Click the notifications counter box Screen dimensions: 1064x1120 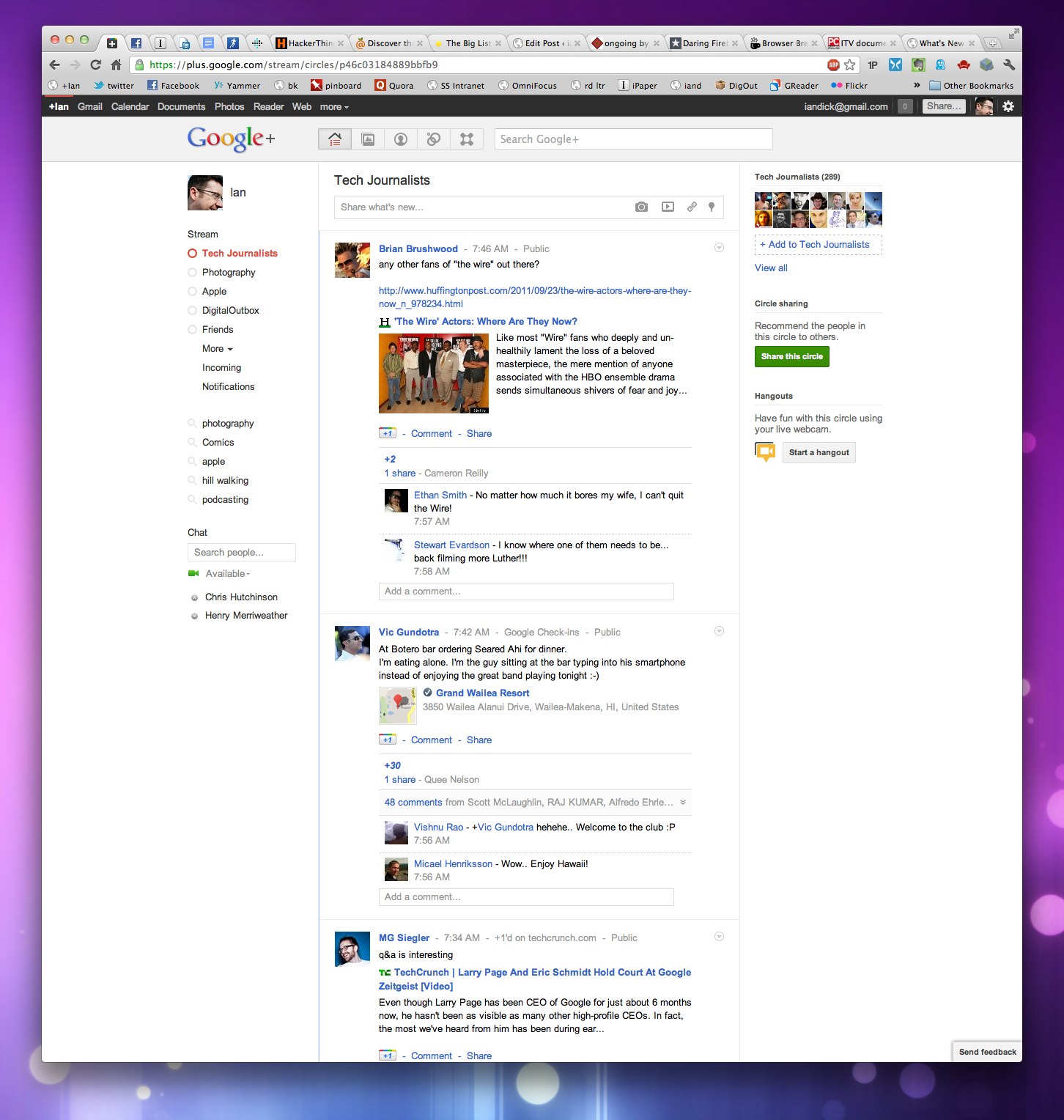point(905,106)
